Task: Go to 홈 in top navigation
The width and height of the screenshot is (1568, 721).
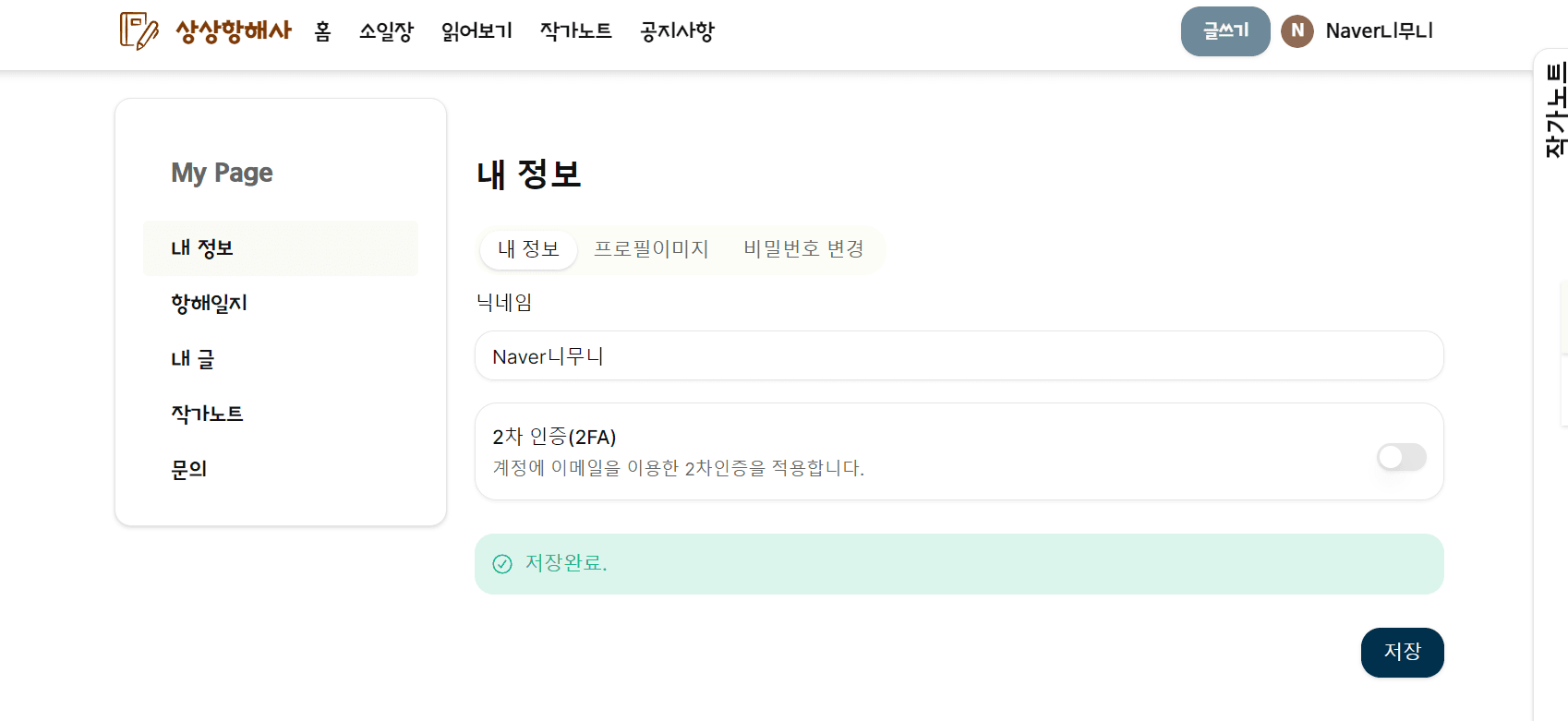Action: (322, 31)
